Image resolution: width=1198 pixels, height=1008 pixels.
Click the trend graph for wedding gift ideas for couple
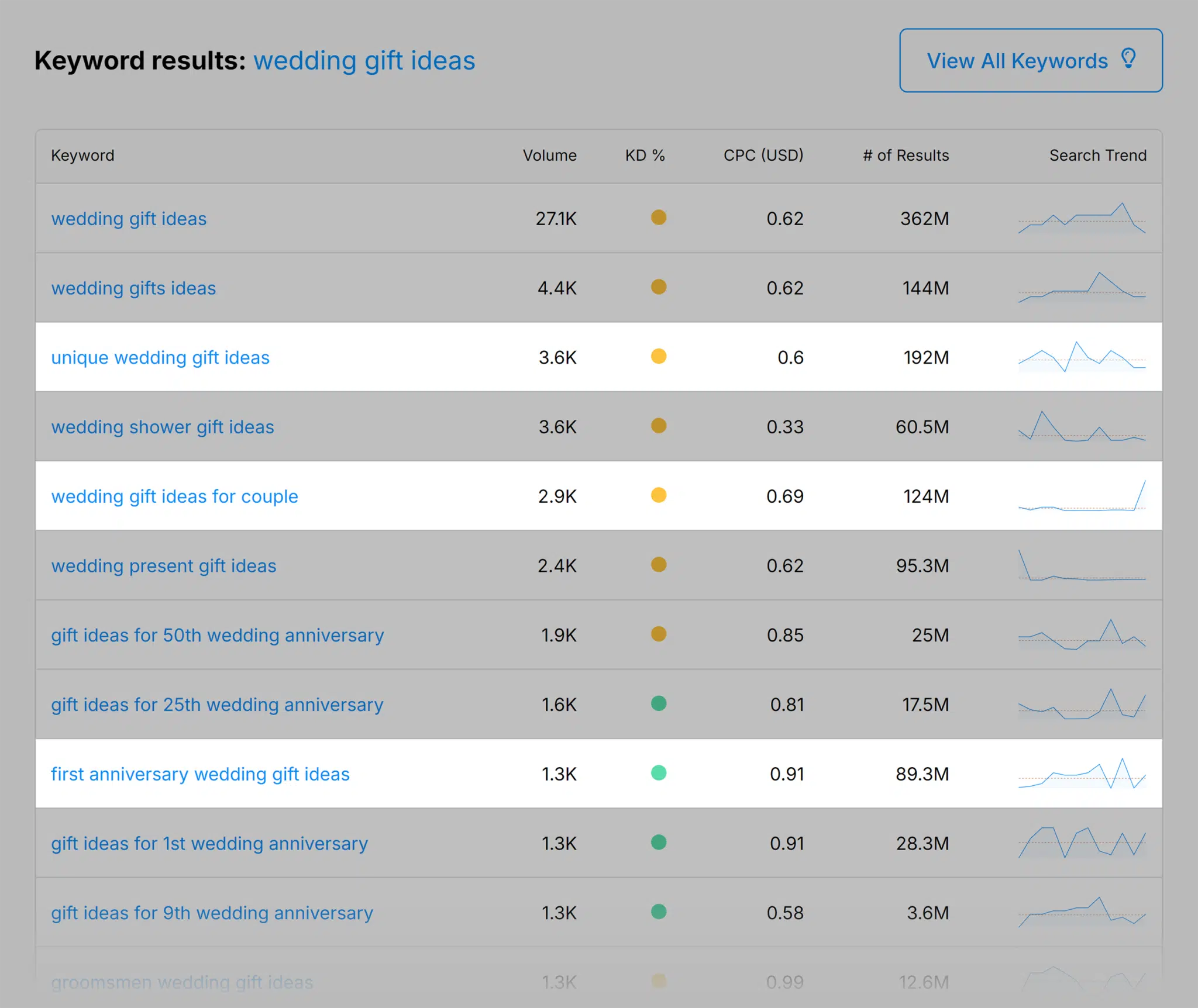click(x=1081, y=496)
